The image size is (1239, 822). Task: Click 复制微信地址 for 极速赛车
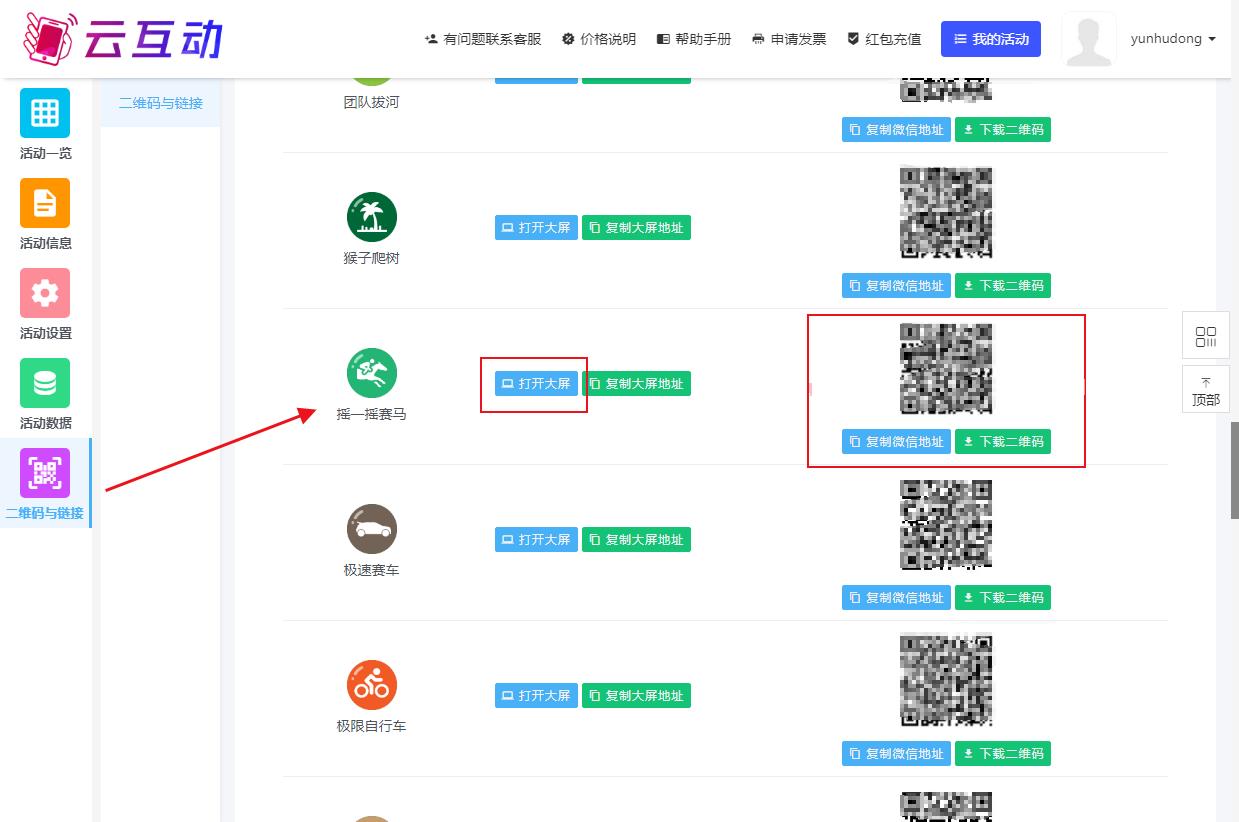coord(896,598)
